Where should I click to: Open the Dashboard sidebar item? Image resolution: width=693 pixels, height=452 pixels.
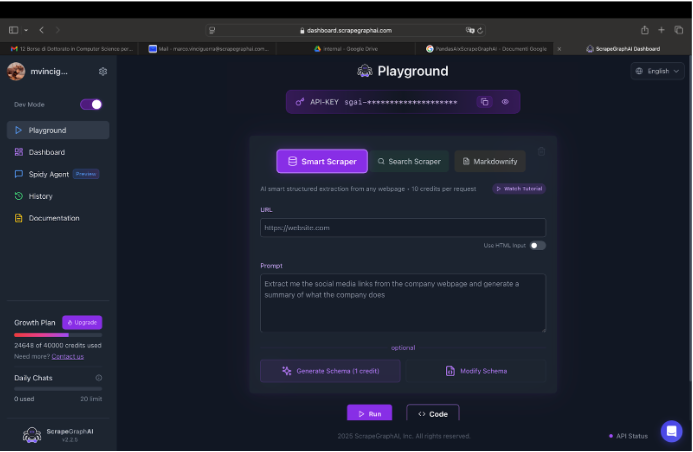point(58,152)
